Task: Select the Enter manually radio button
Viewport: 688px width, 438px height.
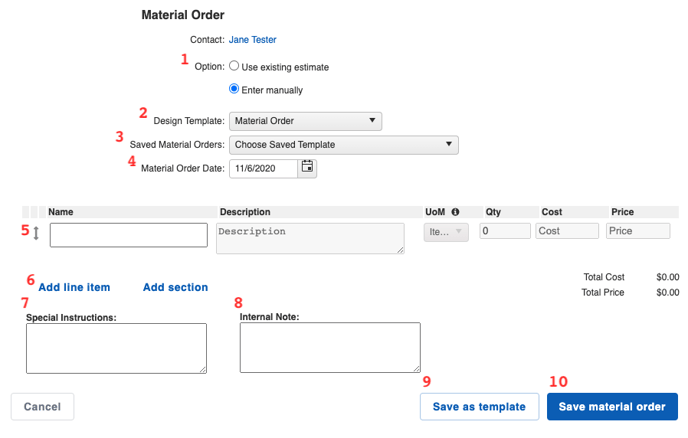Action: pyautogui.click(x=234, y=89)
